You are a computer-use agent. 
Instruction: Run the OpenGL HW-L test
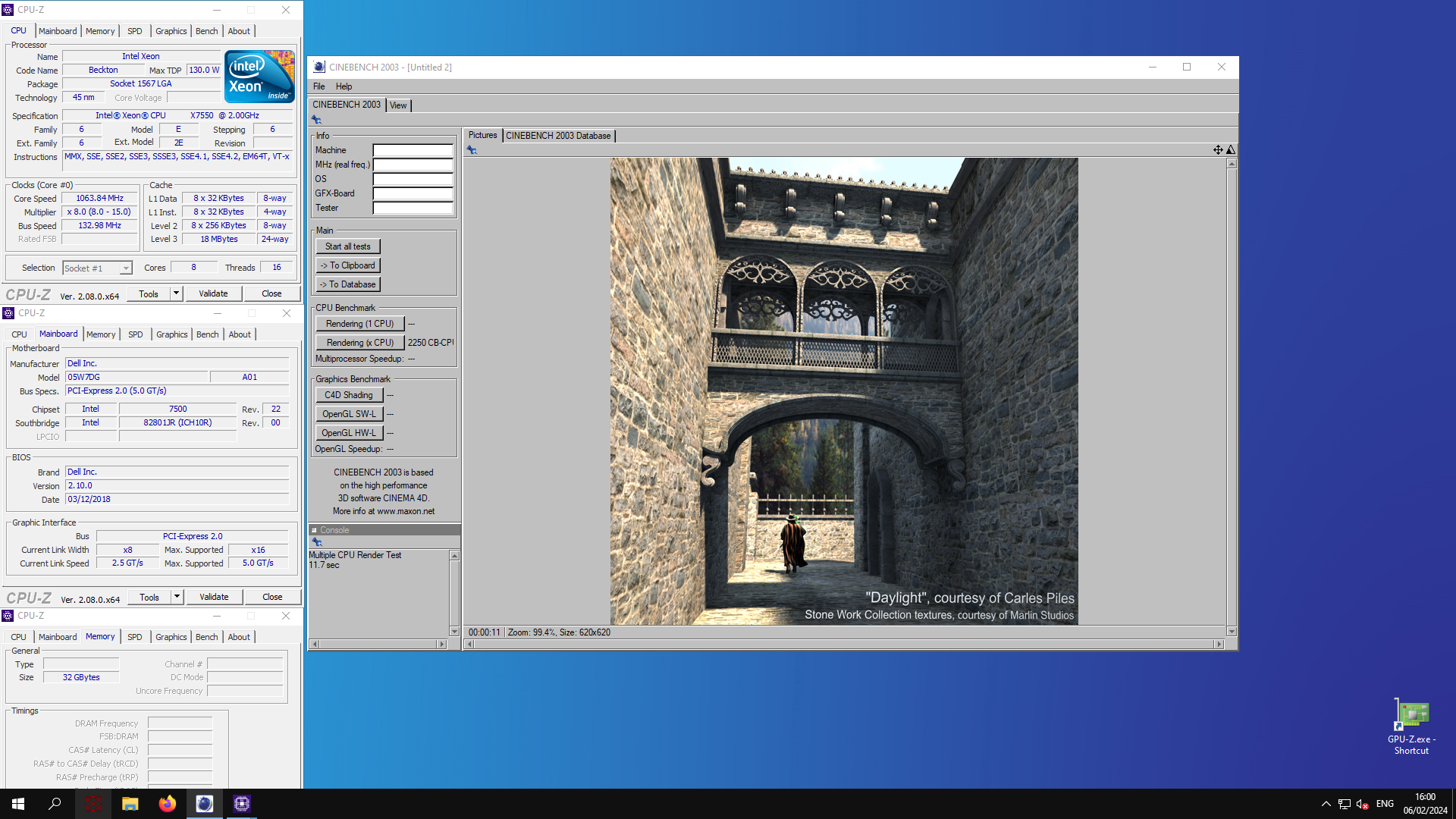[349, 433]
